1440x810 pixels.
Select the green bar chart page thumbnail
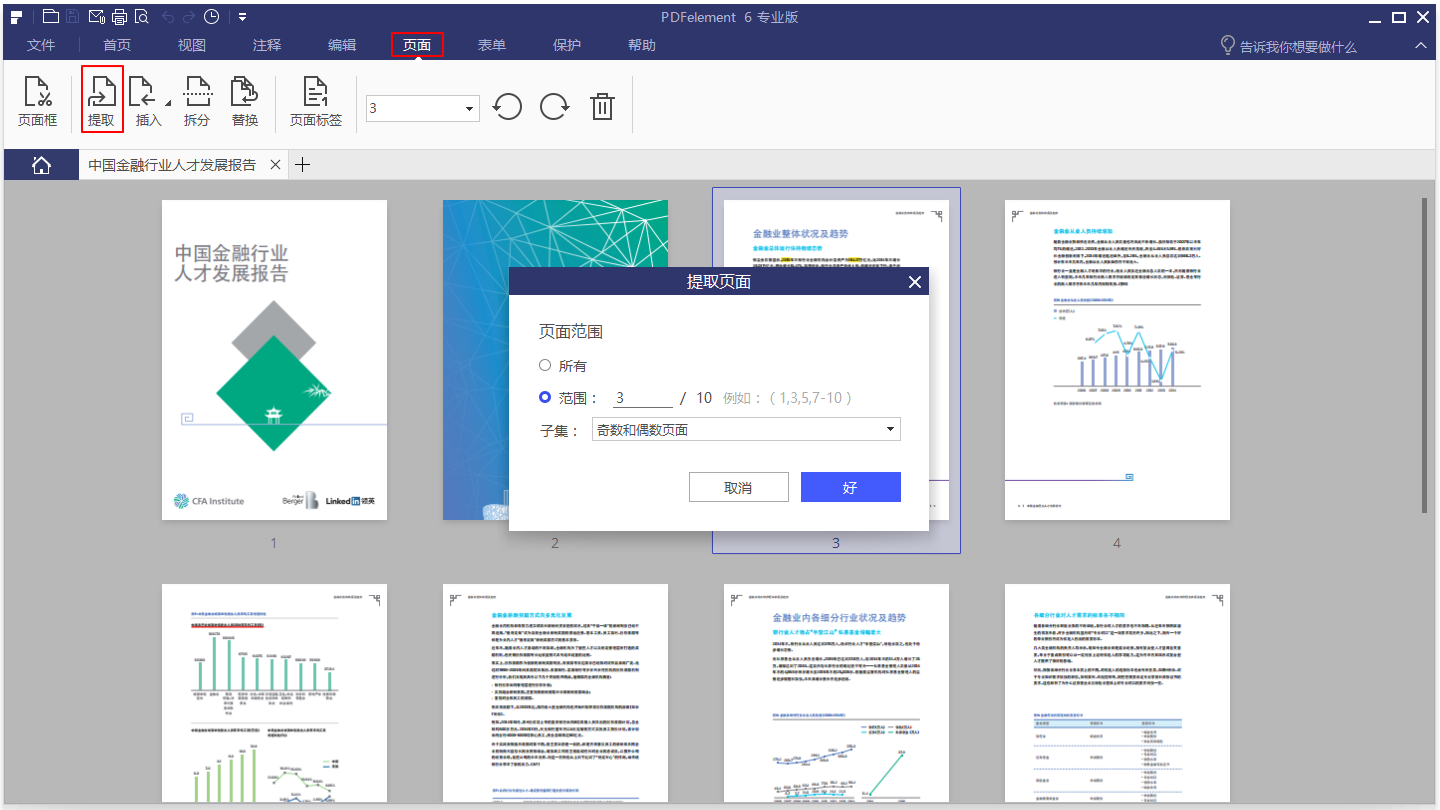[274, 692]
